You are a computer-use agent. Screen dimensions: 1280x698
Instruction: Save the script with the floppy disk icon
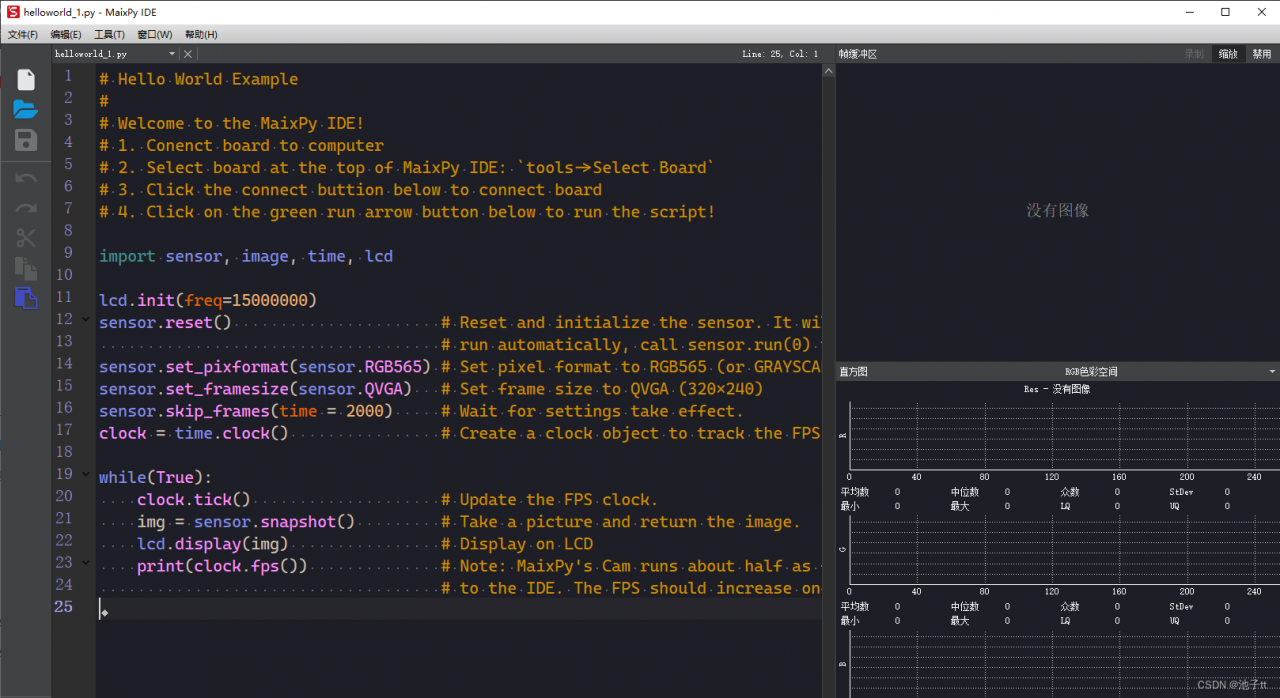tap(26, 140)
